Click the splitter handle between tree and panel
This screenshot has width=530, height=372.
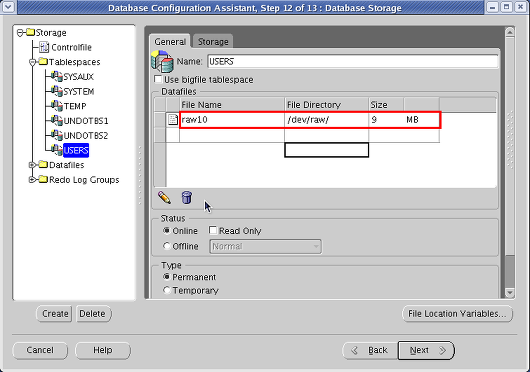[140, 175]
